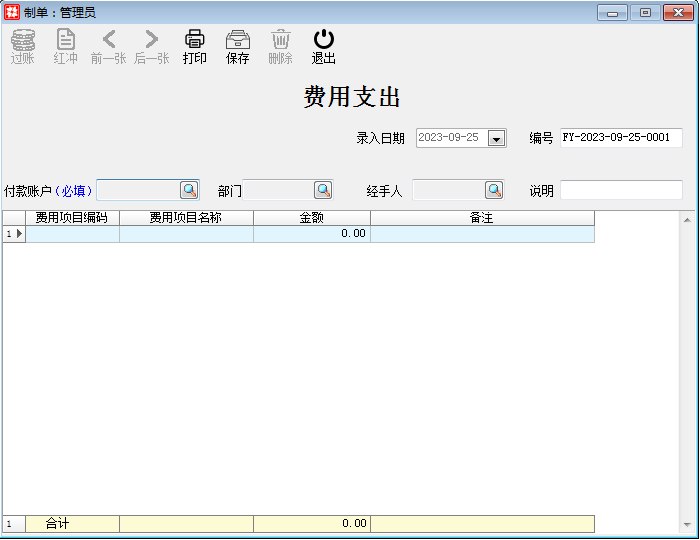Click the 说明 description text field
700x540 pixels.
tap(620, 190)
